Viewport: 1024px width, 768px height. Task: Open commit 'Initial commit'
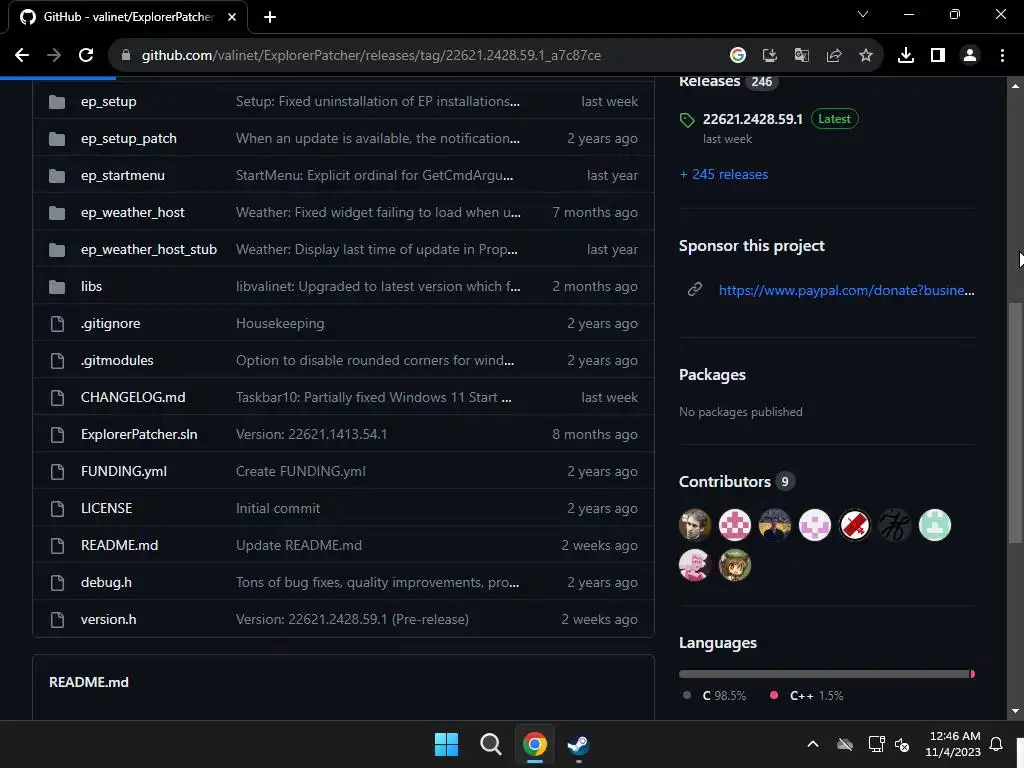pyautogui.click(x=278, y=508)
